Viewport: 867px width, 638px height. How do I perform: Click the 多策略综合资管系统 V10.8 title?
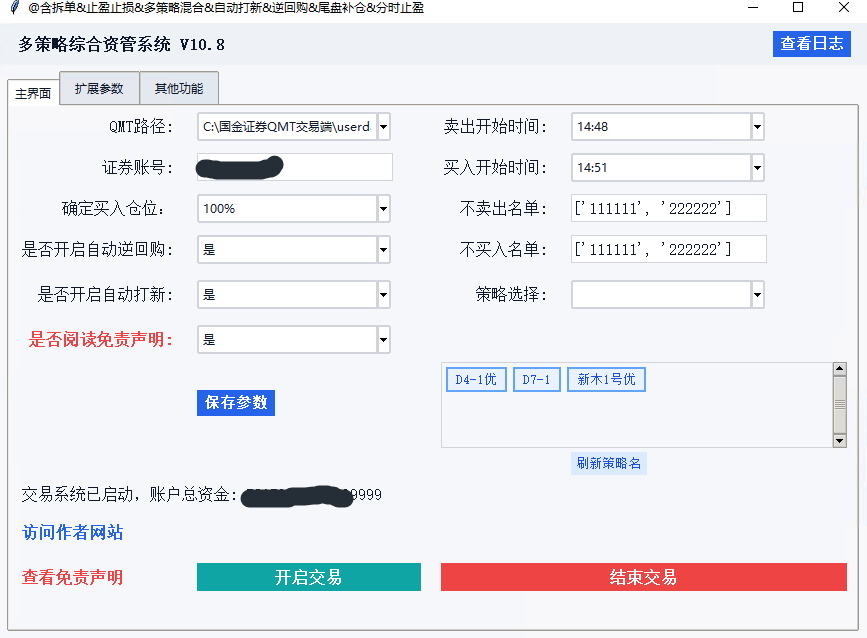click(x=122, y=44)
